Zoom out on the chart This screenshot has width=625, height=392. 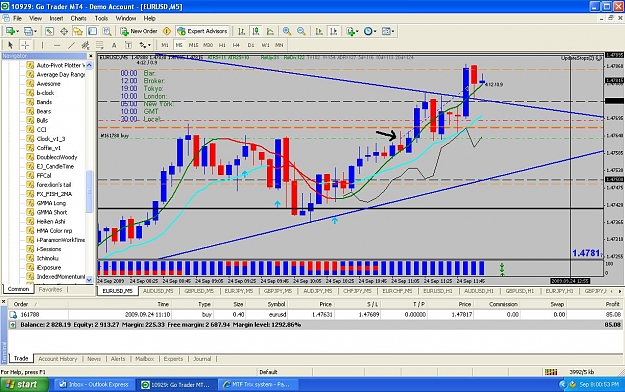301,31
